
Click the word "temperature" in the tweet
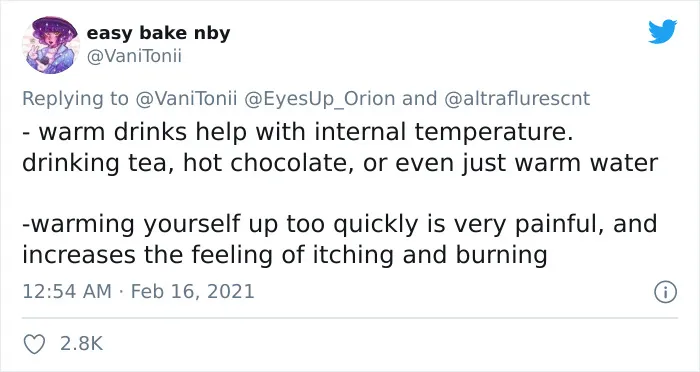point(494,133)
